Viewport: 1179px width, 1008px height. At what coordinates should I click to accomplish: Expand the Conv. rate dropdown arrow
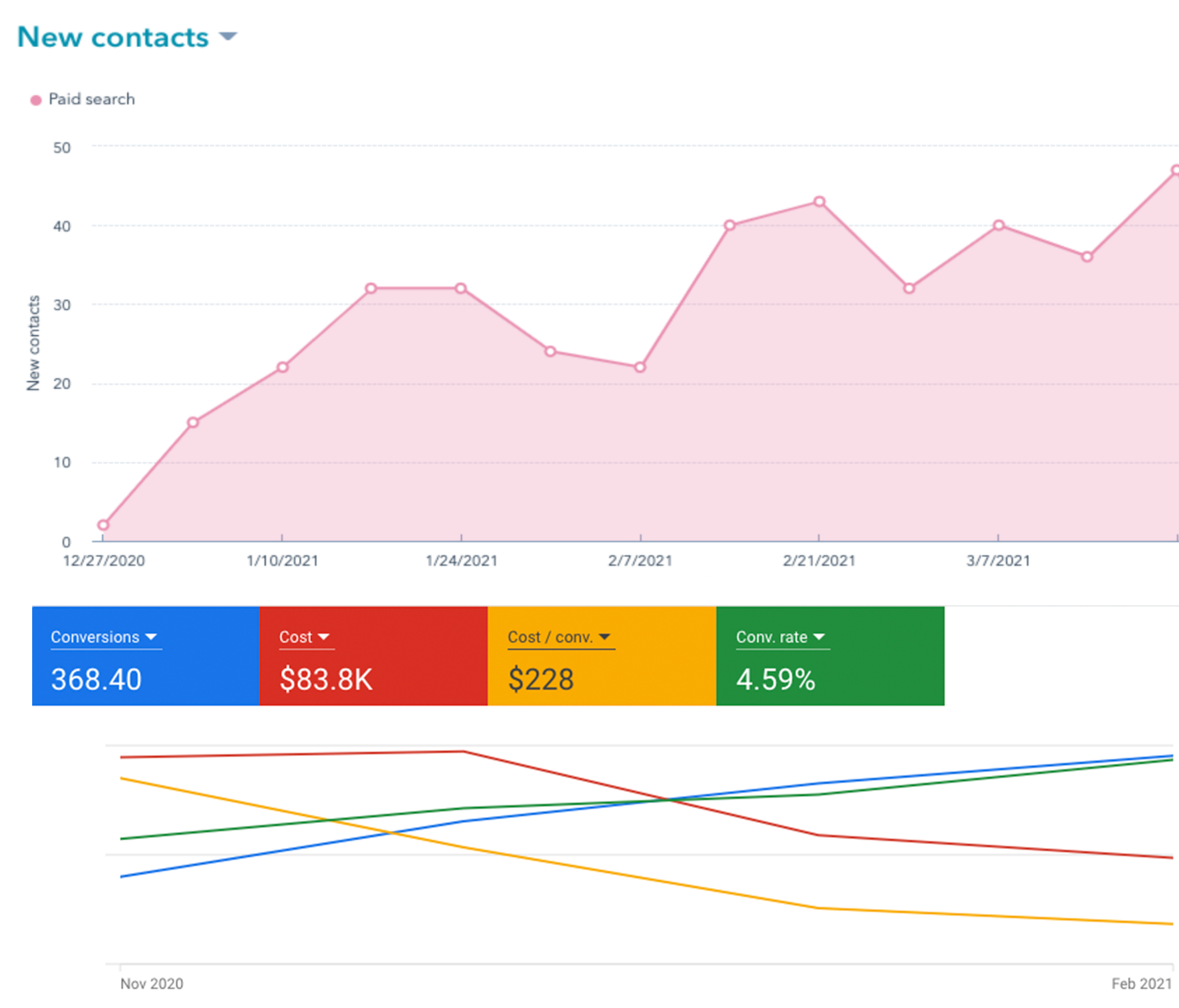coord(819,637)
